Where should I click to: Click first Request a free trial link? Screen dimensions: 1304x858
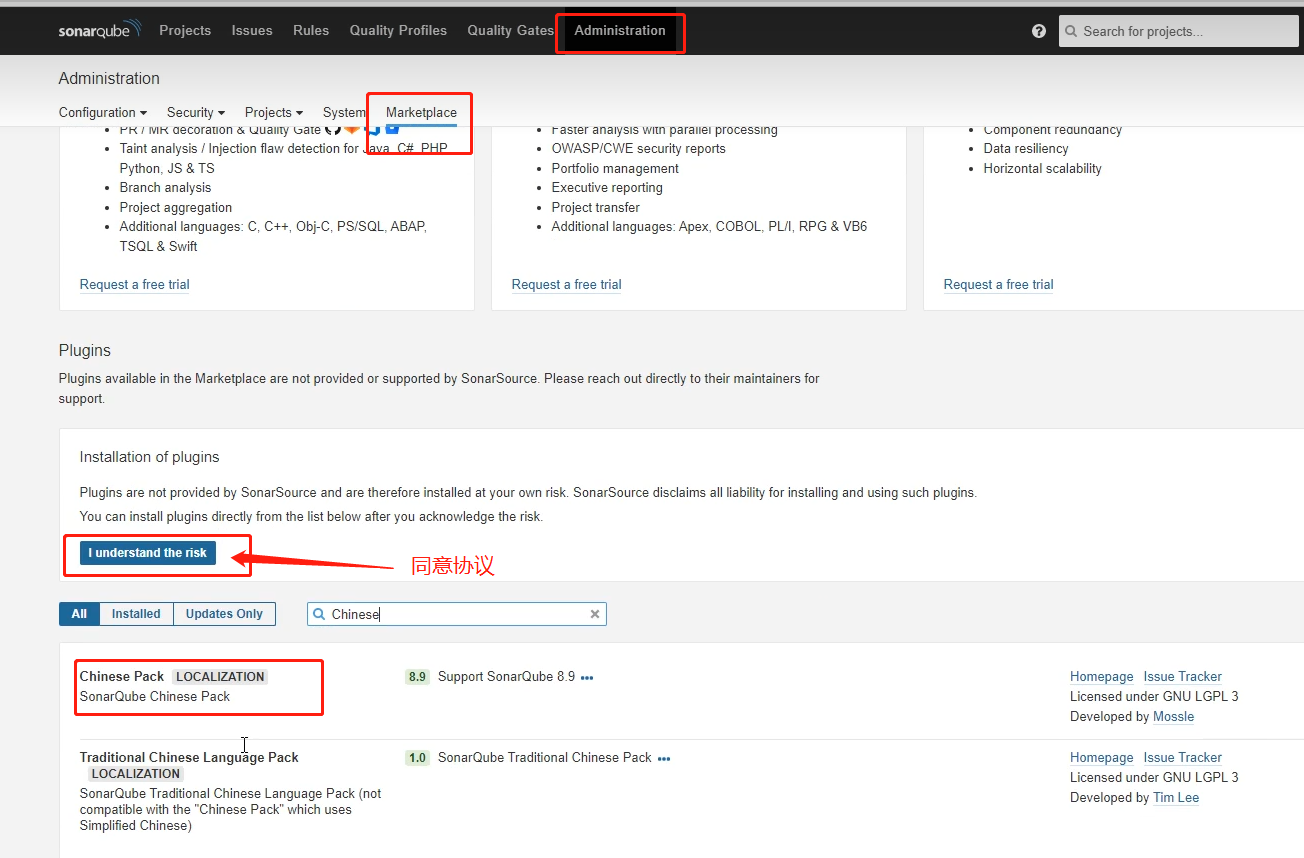point(135,285)
